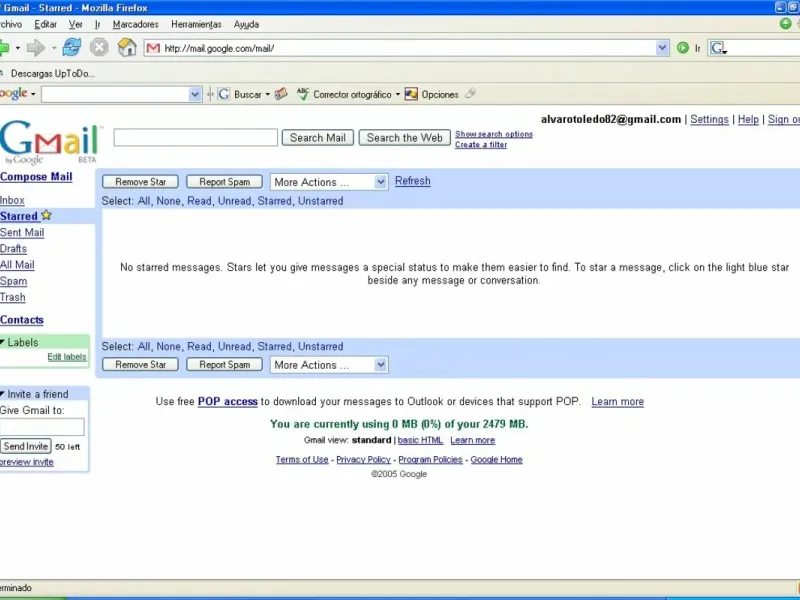The image size is (800, 600).
Task: Click the green activity icon in the menu bar
Action: (x=786, y=23)
